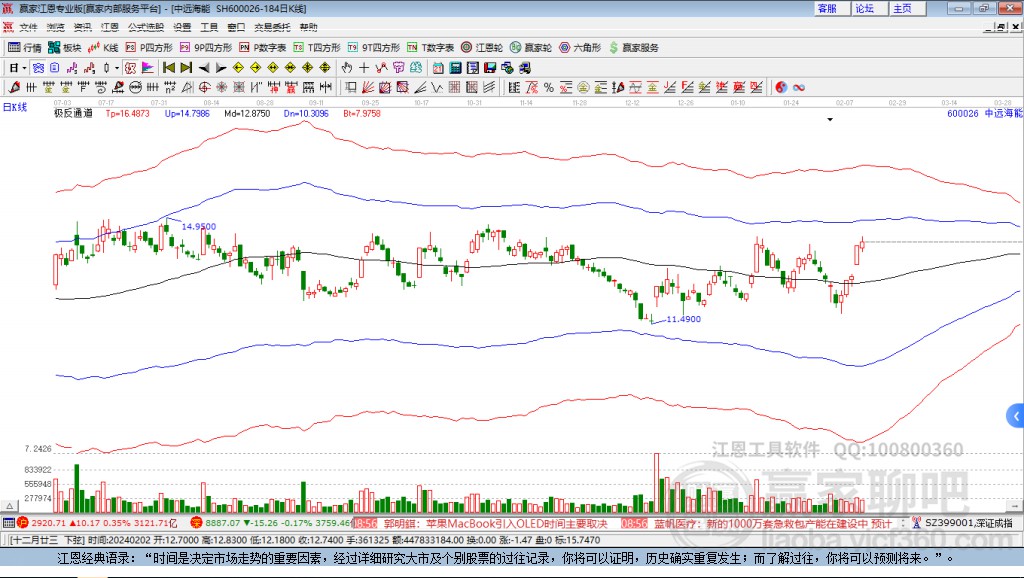
Task: Step chart left with the black left arrow
Action: click(x=204, y=68)
